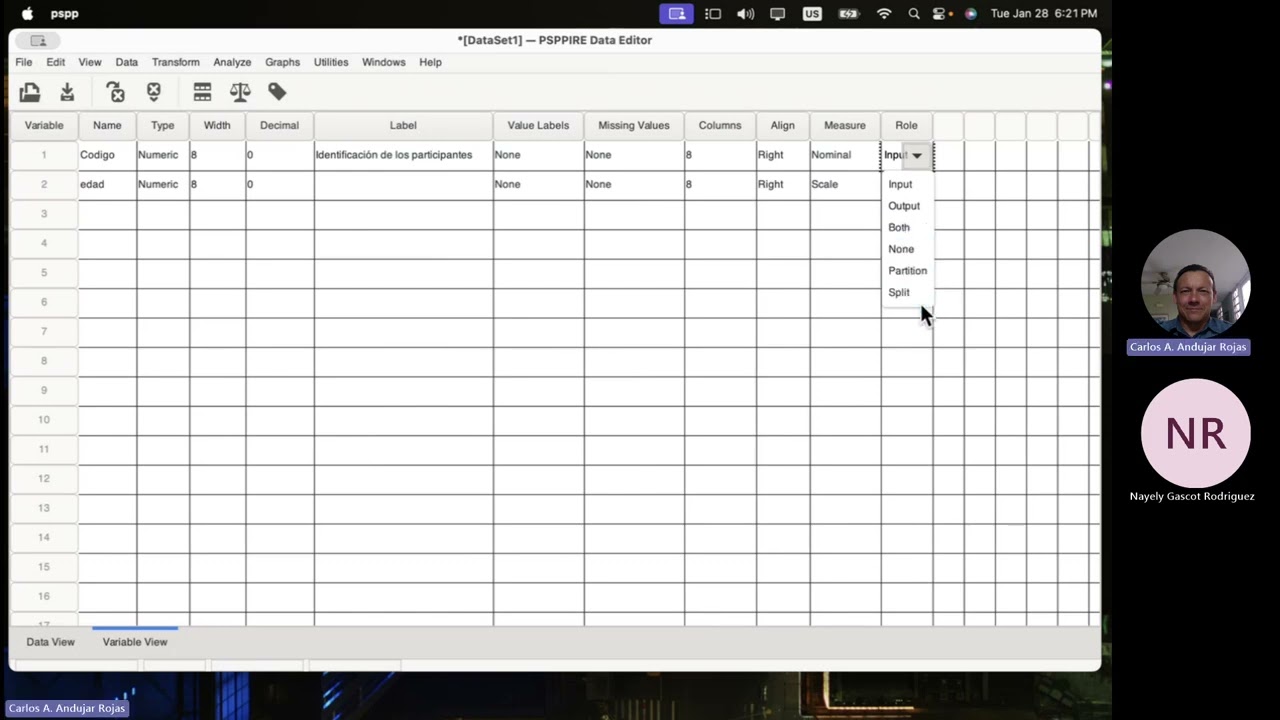Screen dimensions: 1280x720
Task: Click the Label column header
Action: [403, 125]
